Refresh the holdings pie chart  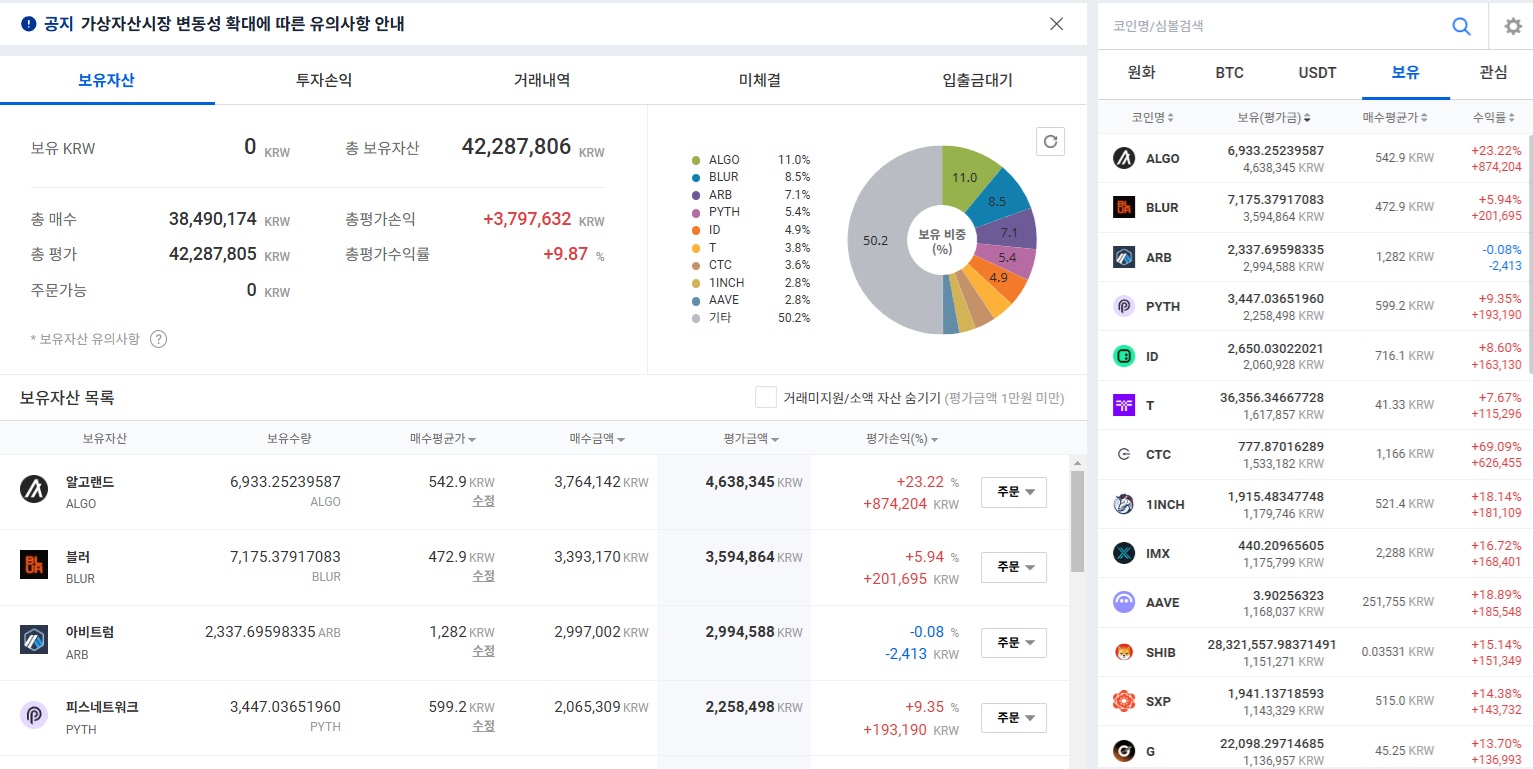pyautogui.click(x=1050, y=142)
